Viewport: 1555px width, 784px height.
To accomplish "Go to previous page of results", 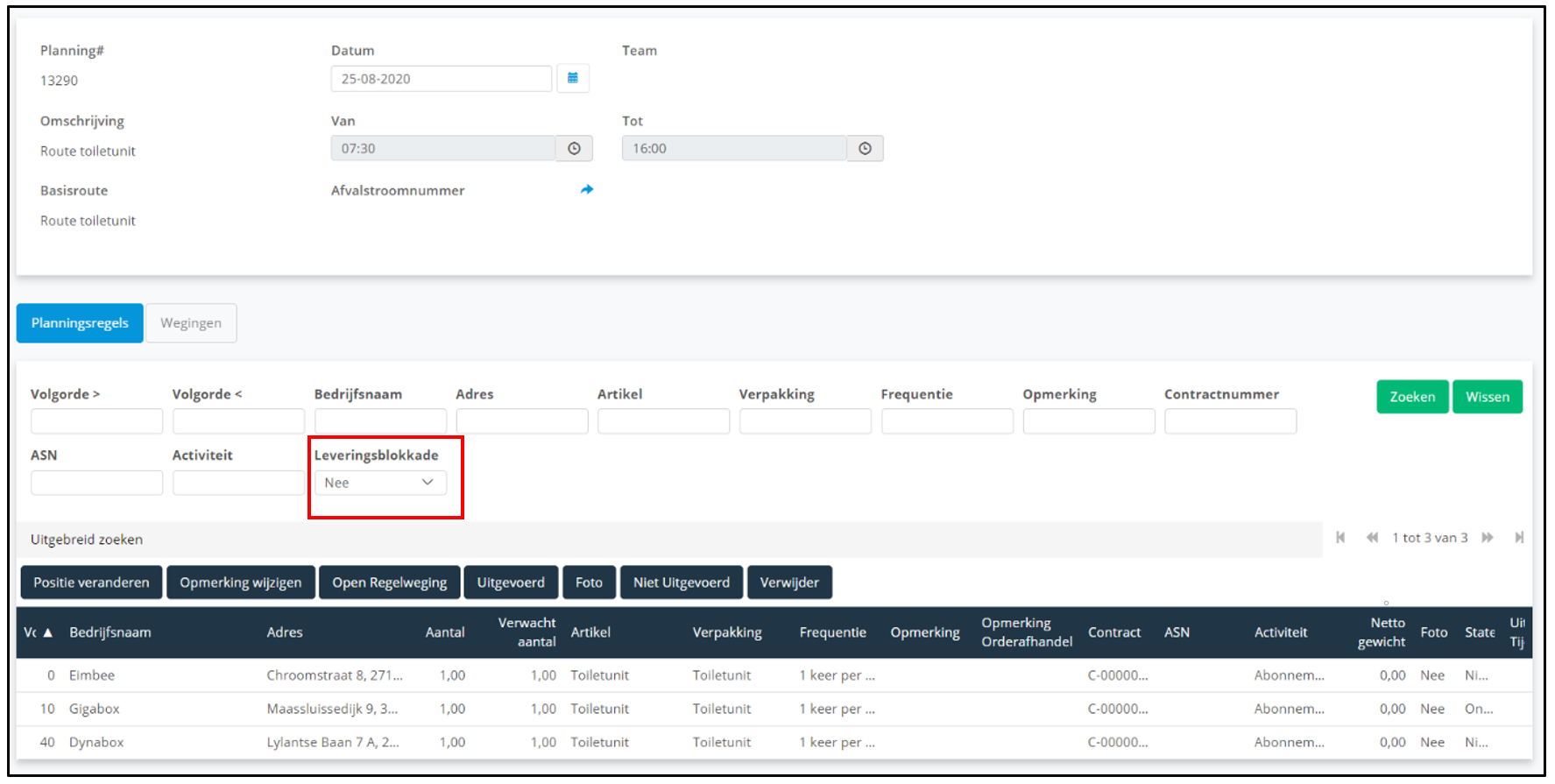I will point(1372,538).
